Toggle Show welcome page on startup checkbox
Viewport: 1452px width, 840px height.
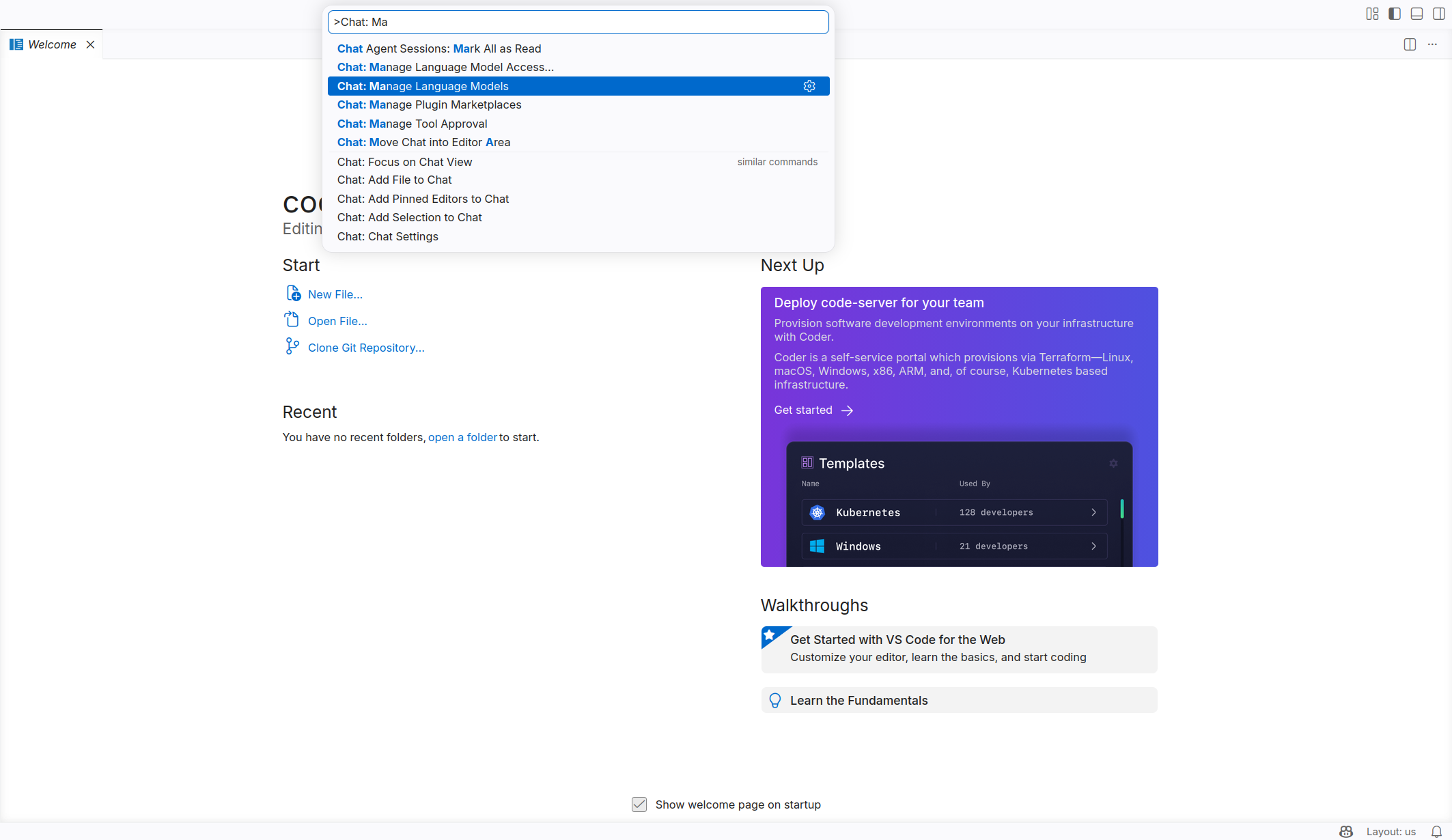tap(639, 804)
